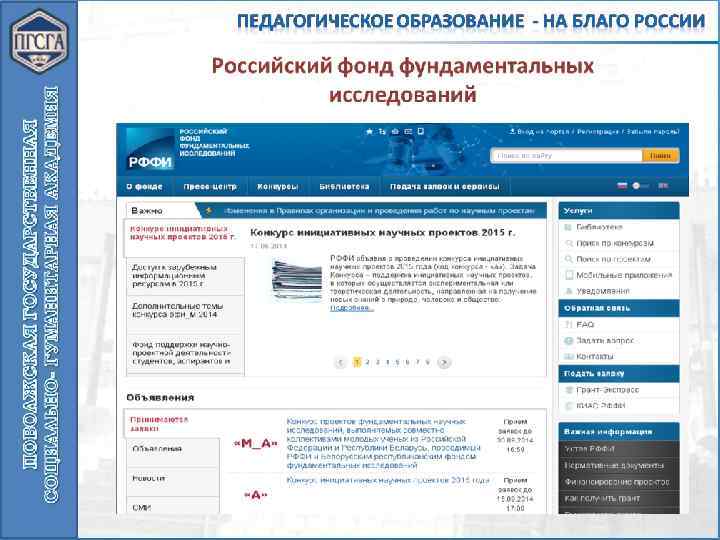The width and height of the screenshot is (720, 540).
Task: Open article heading Конкурс инициативных научных проектов 2015
Action: coord(382,233)
